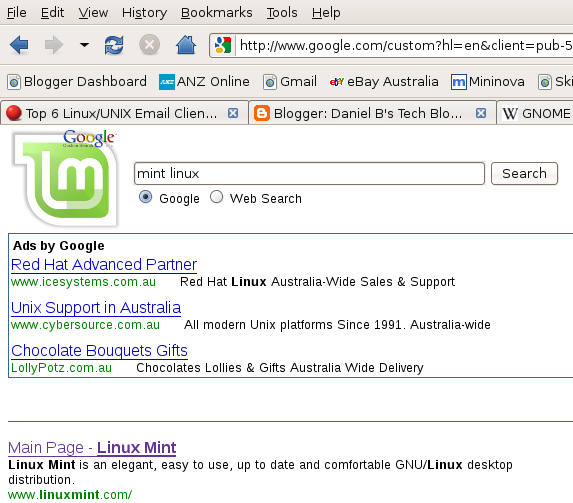
Task: Select the Google radio button
Action: (x=145, y=197)
